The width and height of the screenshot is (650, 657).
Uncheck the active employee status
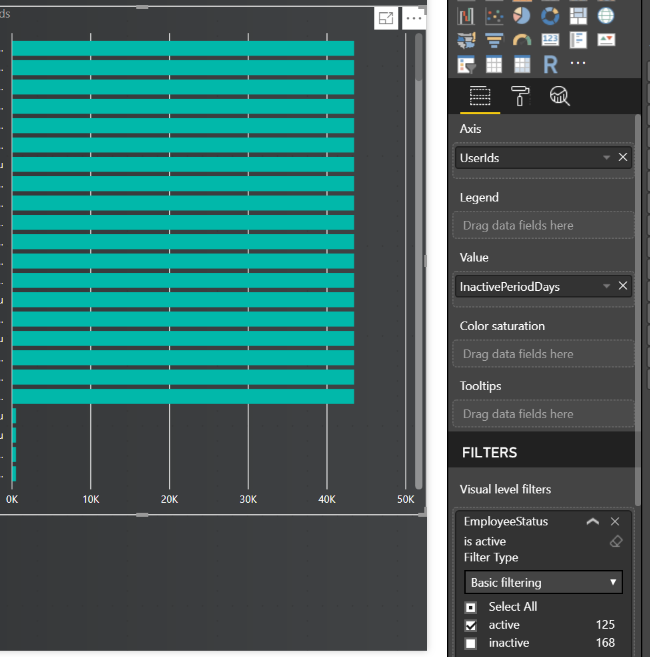coord(471,626)
